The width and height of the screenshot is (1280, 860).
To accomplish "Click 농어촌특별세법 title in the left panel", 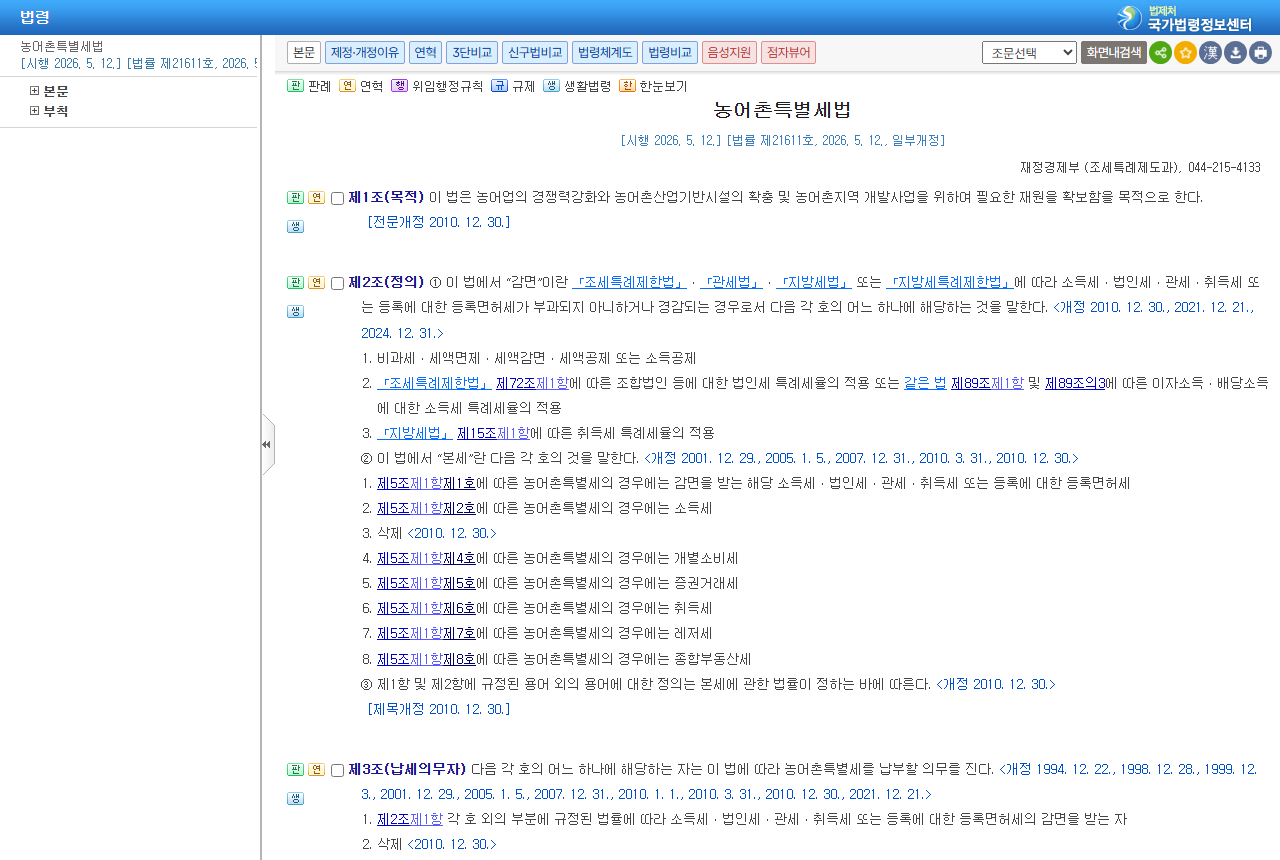I will point(62,46).
